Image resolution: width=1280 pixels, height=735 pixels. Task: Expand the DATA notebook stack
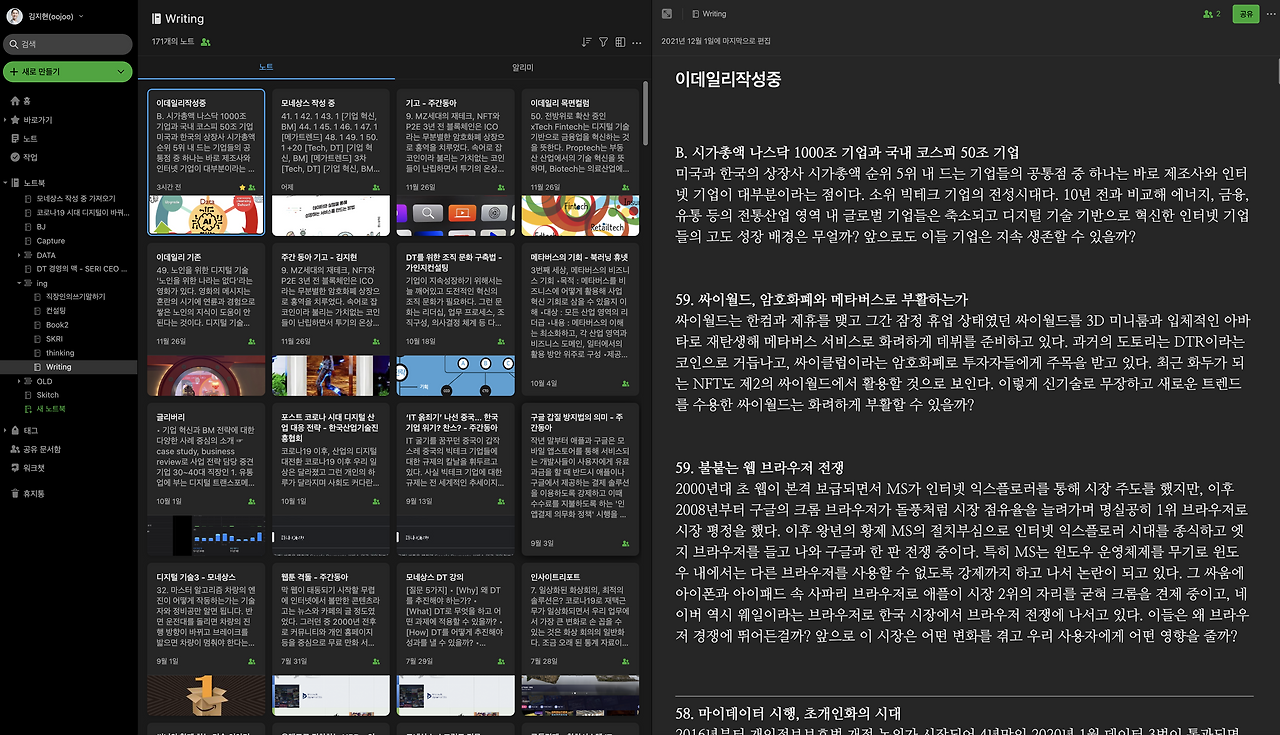point(20,255)
